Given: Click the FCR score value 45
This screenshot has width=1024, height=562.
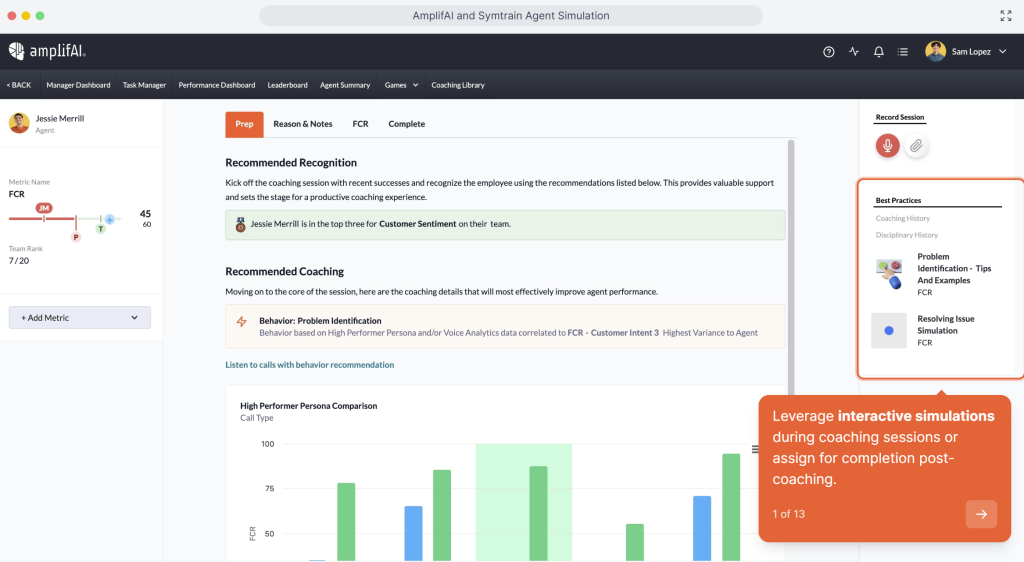Looking at the screenshot, I should [145, 213].
